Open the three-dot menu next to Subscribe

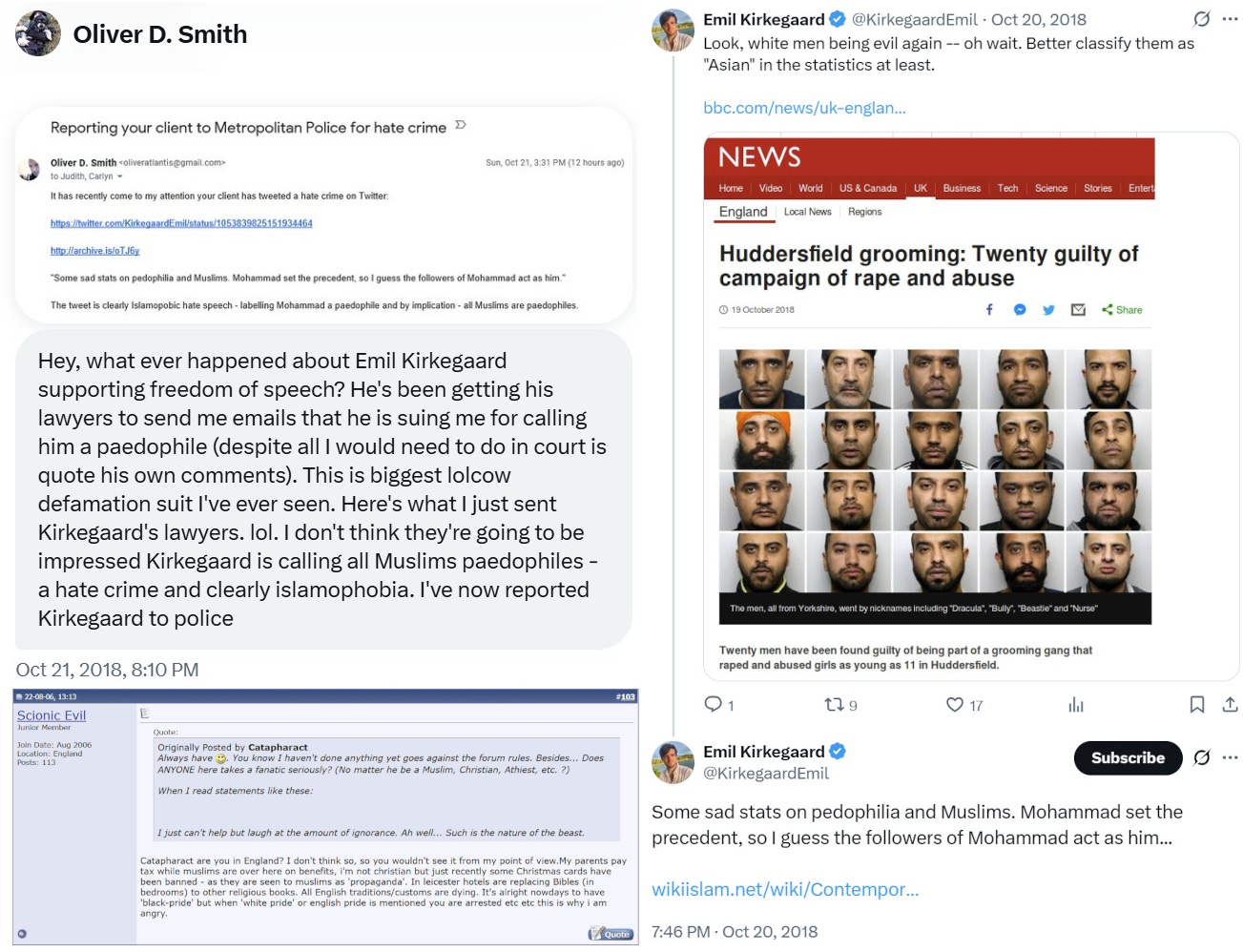tap(1231, 757)
